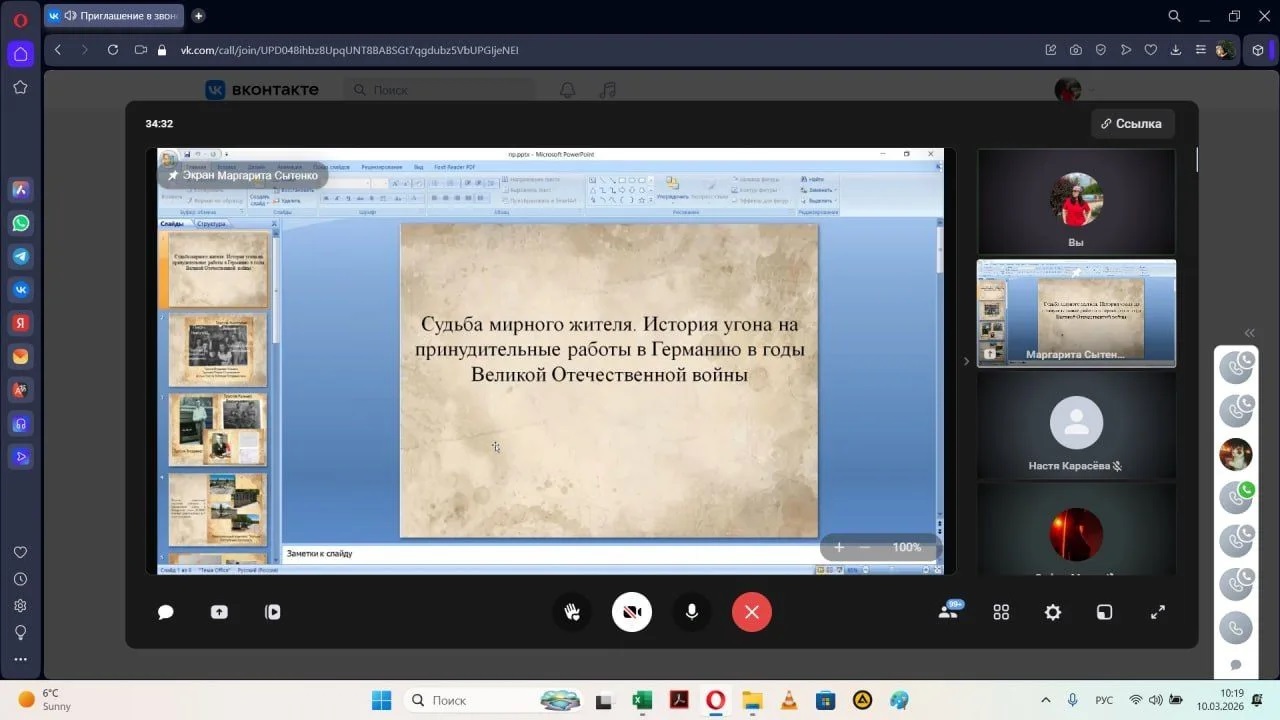Enter fullscreen call mode
The image size is (1280, 720).
pyautogui.click(x=1157, y=612)
